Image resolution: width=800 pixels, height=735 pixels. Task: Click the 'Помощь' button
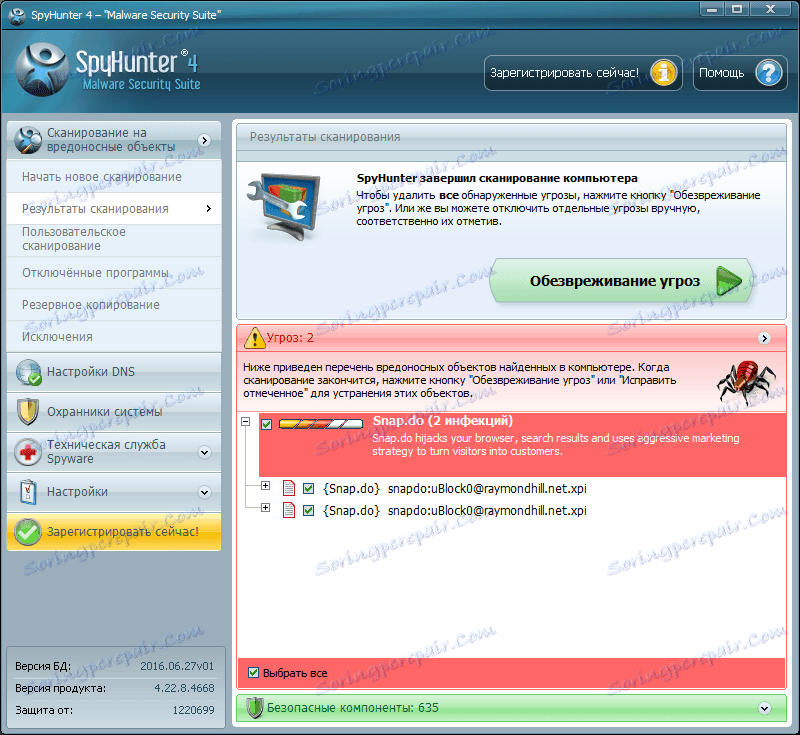740,73
